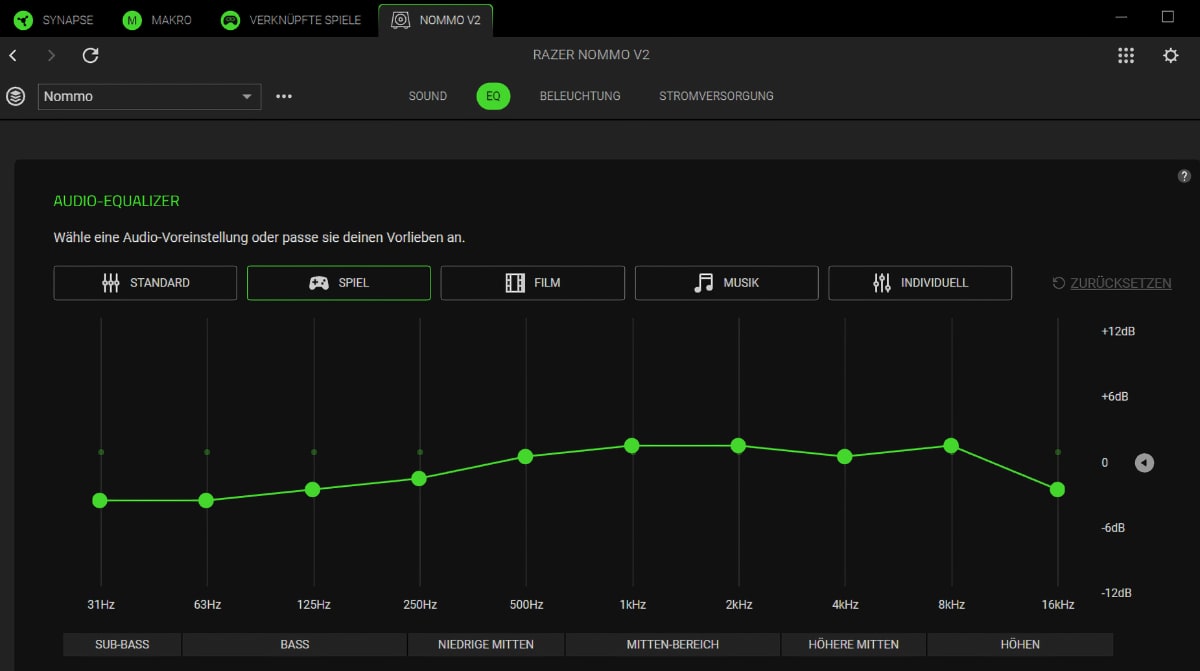
Task: Click the help question mark icon
Action: point(1184,176)
